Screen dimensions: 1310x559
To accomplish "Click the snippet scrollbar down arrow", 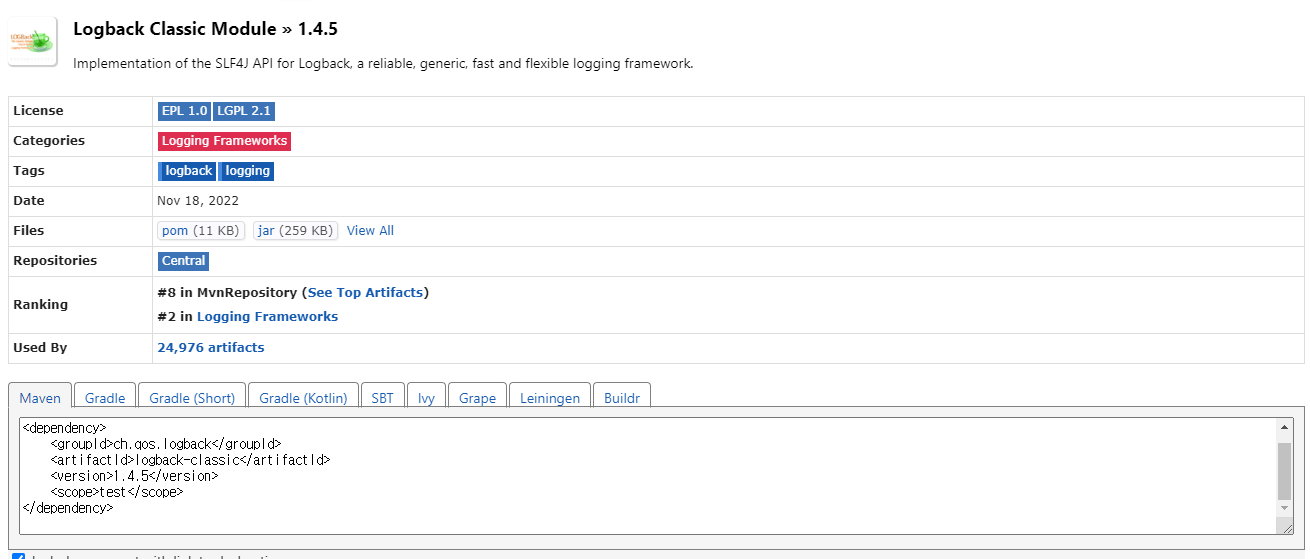I will [x=1285, y=510].
